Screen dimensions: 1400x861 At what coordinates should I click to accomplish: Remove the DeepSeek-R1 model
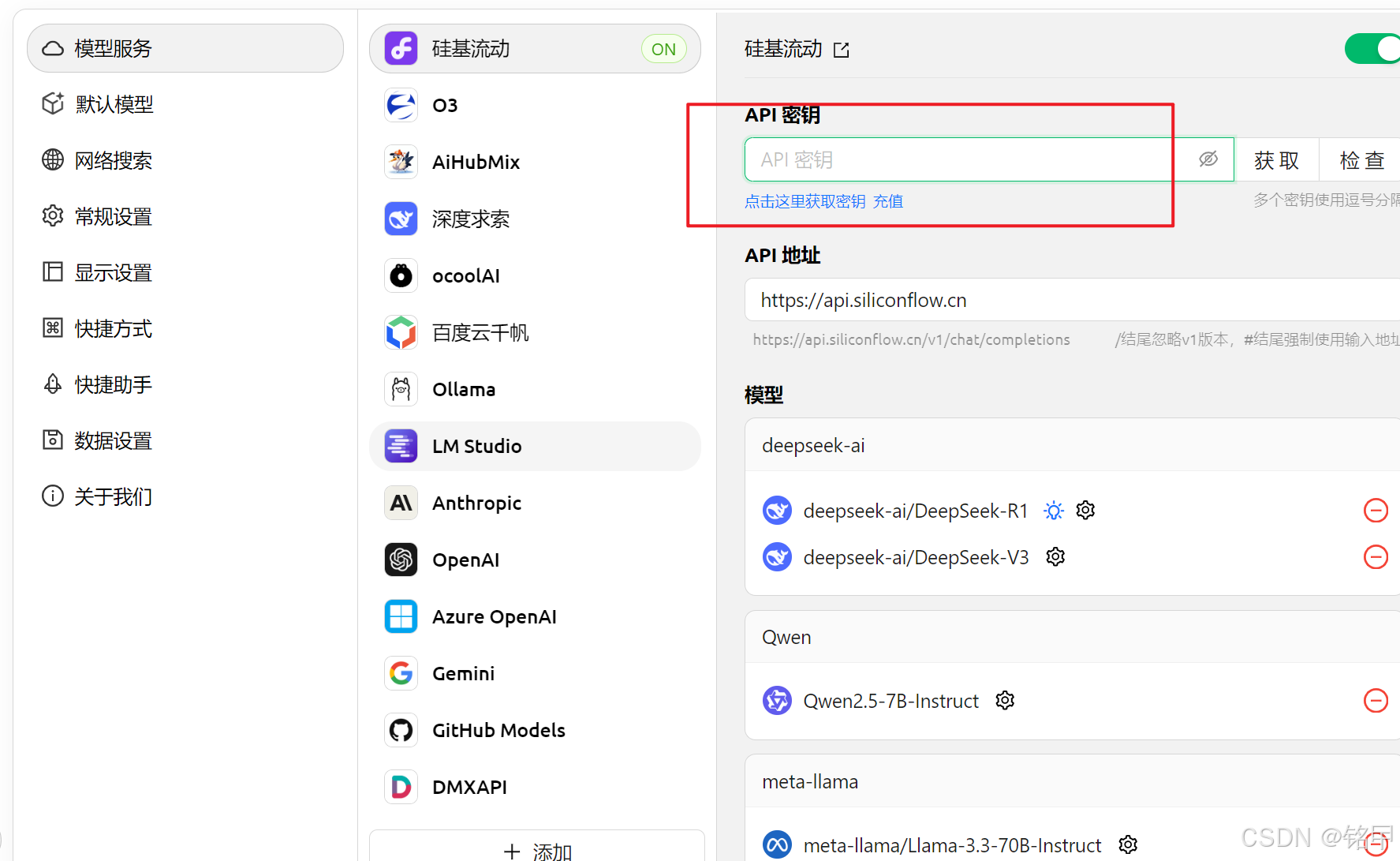[1376, 511]
